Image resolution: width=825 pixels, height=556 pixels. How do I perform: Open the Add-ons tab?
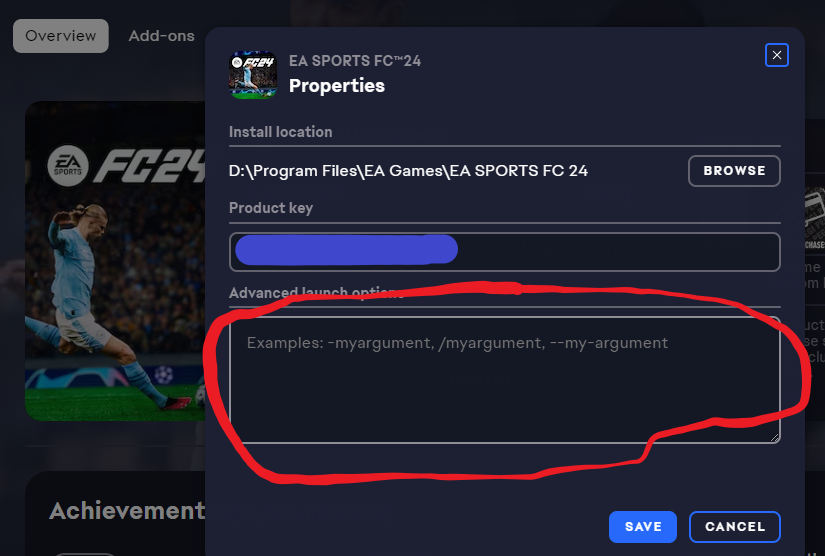[162, 36]
